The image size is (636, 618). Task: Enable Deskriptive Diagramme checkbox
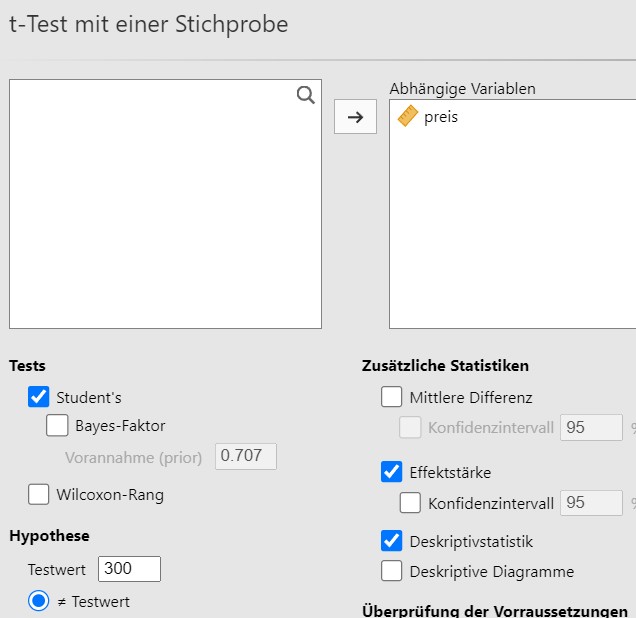(x=391, y=571)
